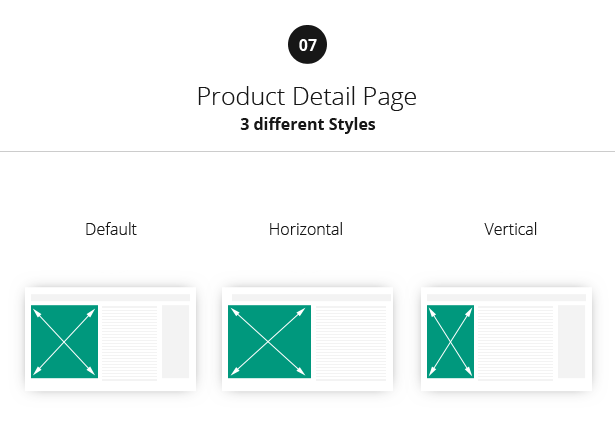This screenshot has width=616, height=438.
Task: Click top header bar in Default preview
Action: tap(110, 297)
